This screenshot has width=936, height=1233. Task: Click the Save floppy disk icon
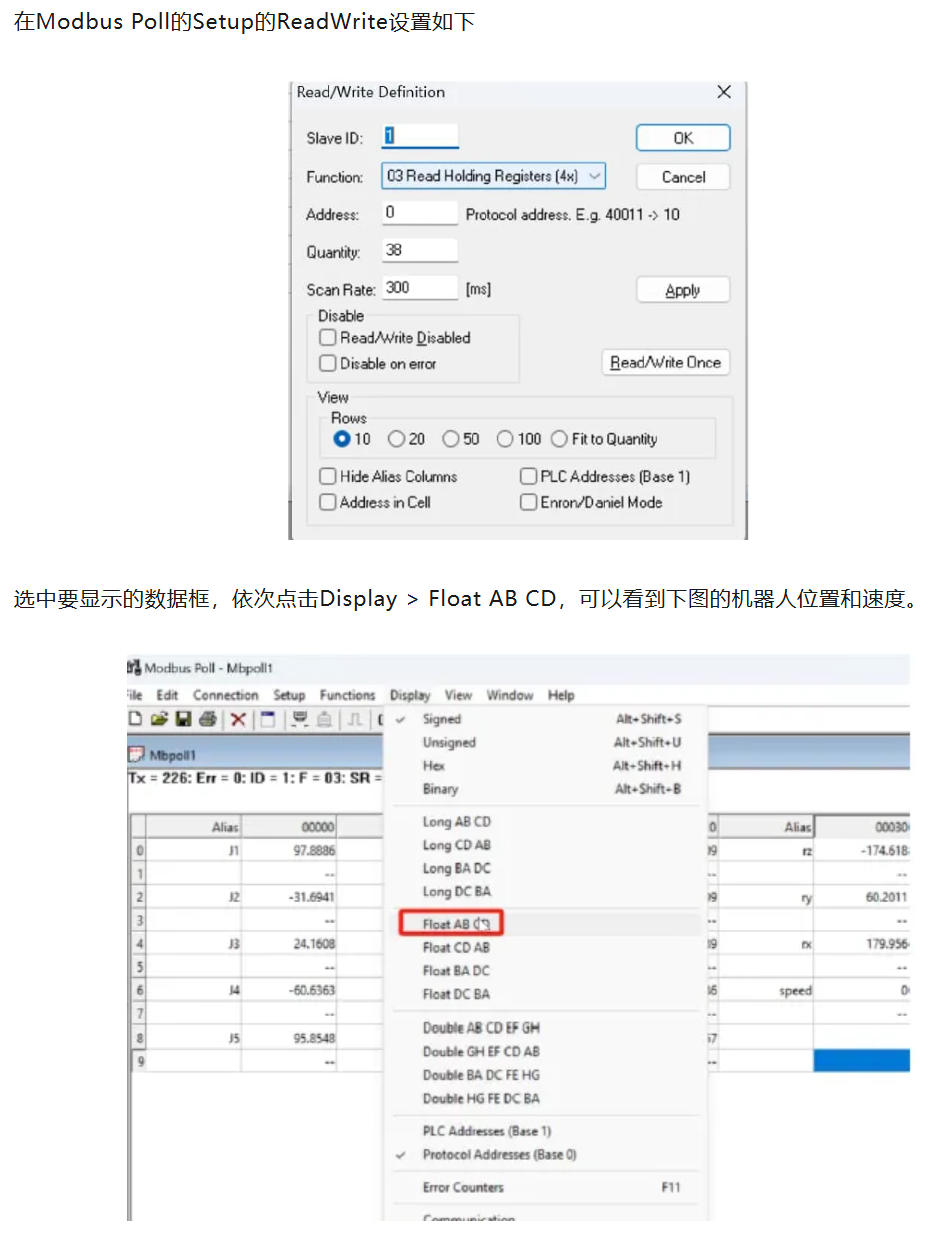183,719
